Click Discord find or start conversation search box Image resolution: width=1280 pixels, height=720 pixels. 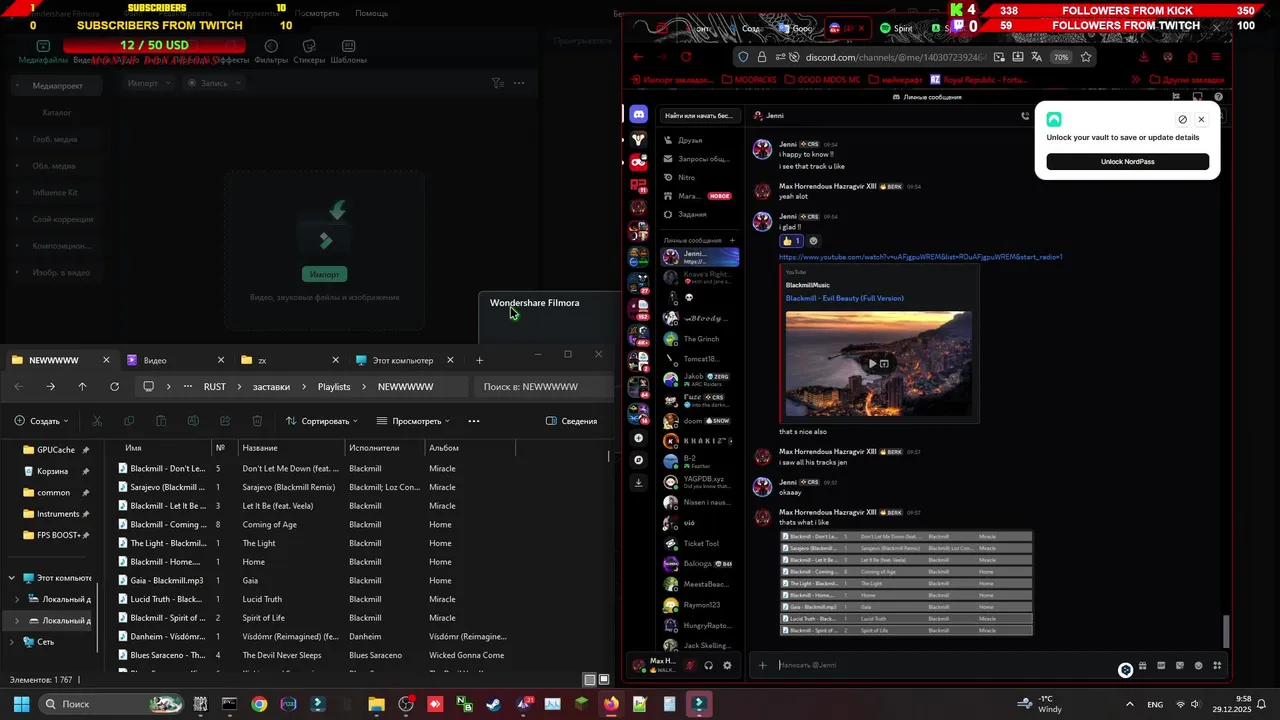[701, 116]
